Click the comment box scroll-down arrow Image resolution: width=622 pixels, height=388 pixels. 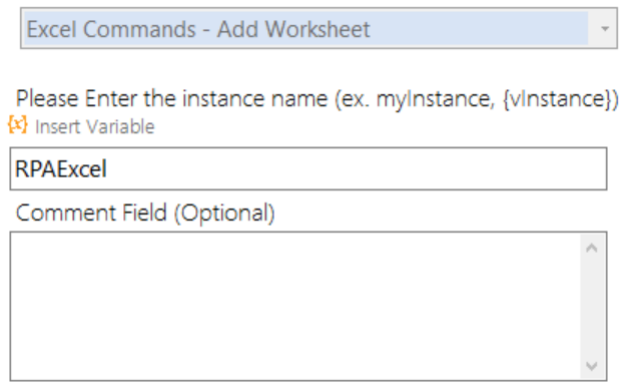[x=591, y=365]
